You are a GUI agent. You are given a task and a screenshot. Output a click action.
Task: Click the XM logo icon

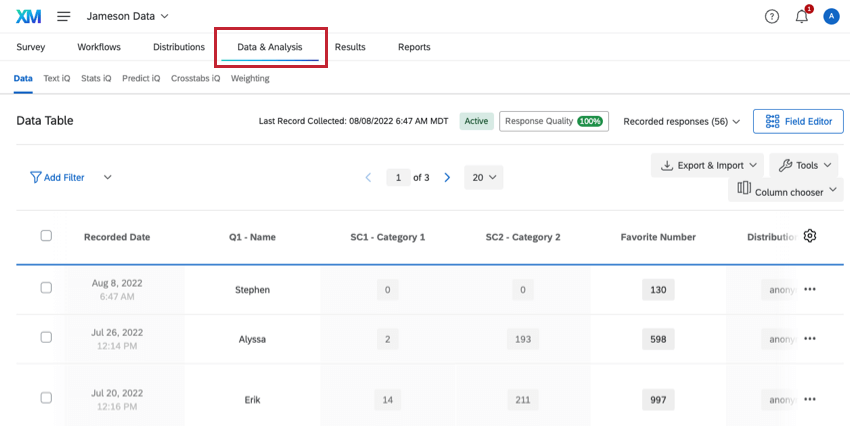point(28,16)
